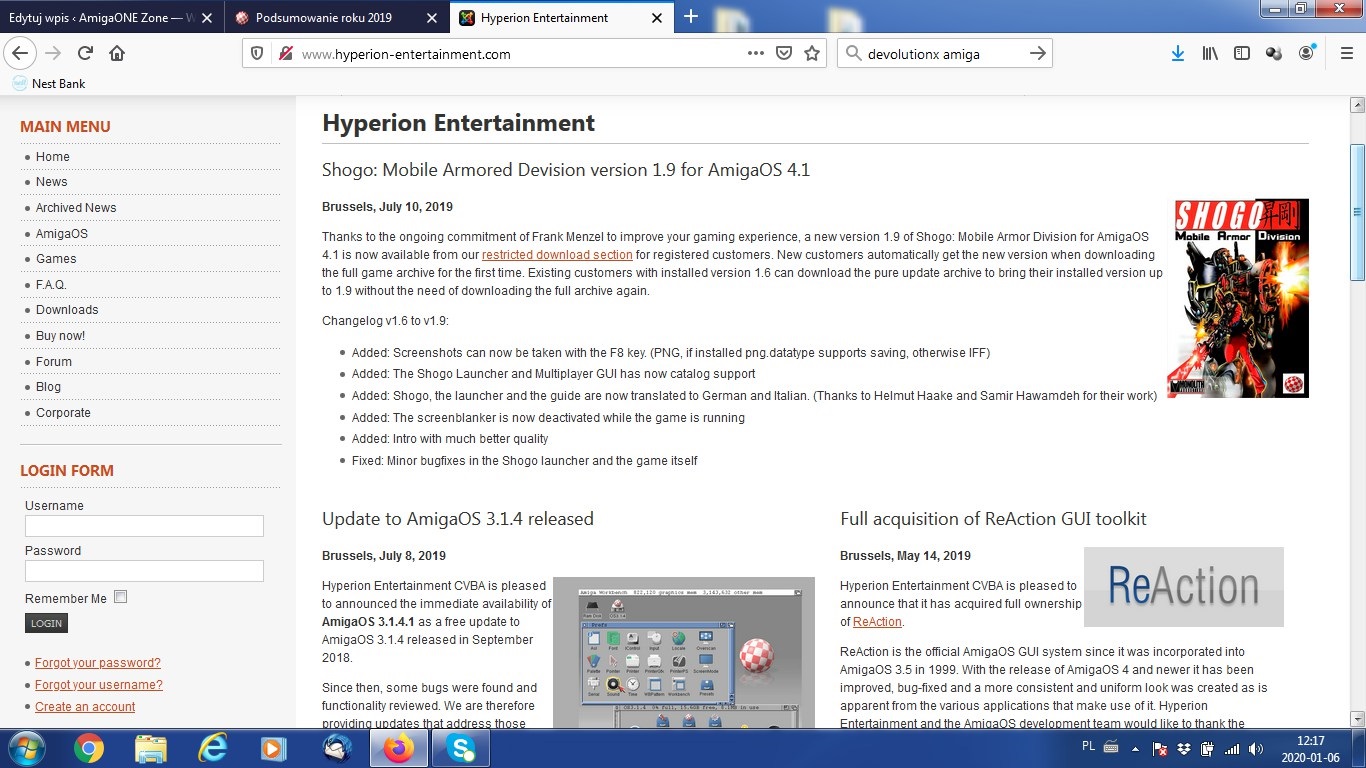Open Blog menu item
This screenshot has height=768, width=1366.
48,387
